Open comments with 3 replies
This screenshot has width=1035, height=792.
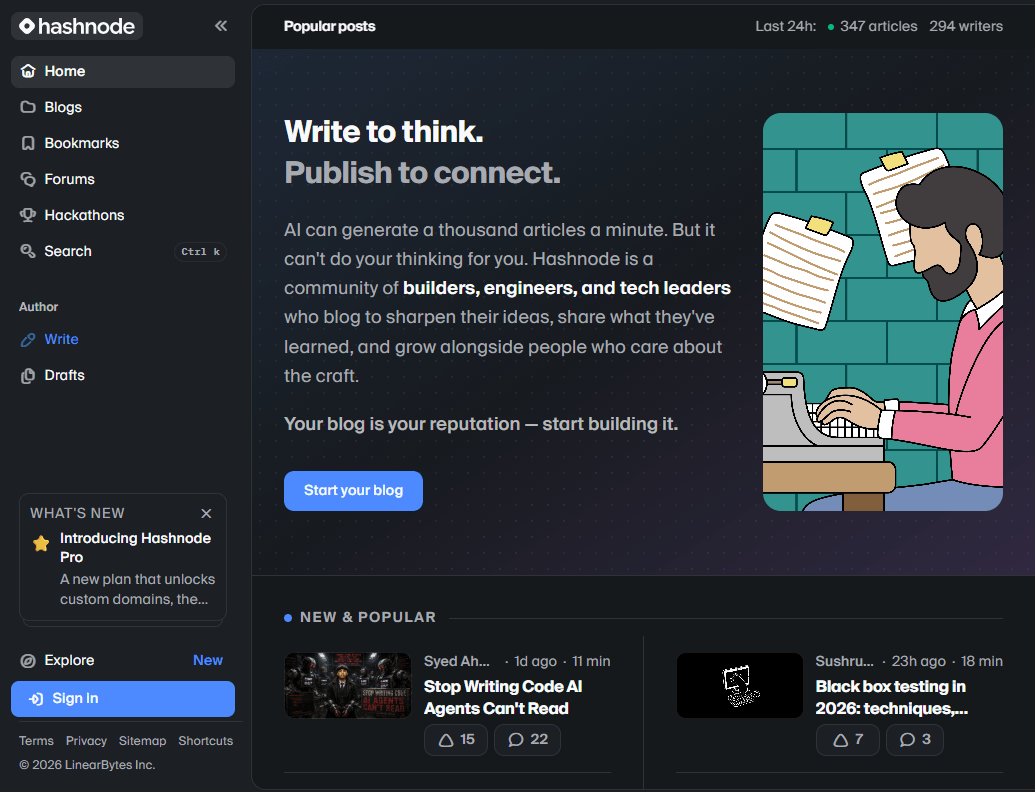[915, 740]
